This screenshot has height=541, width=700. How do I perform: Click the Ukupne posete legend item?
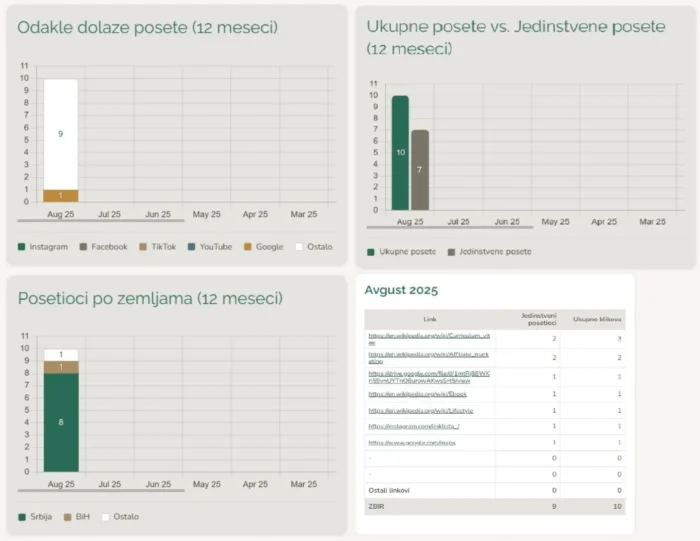point(402,252)
